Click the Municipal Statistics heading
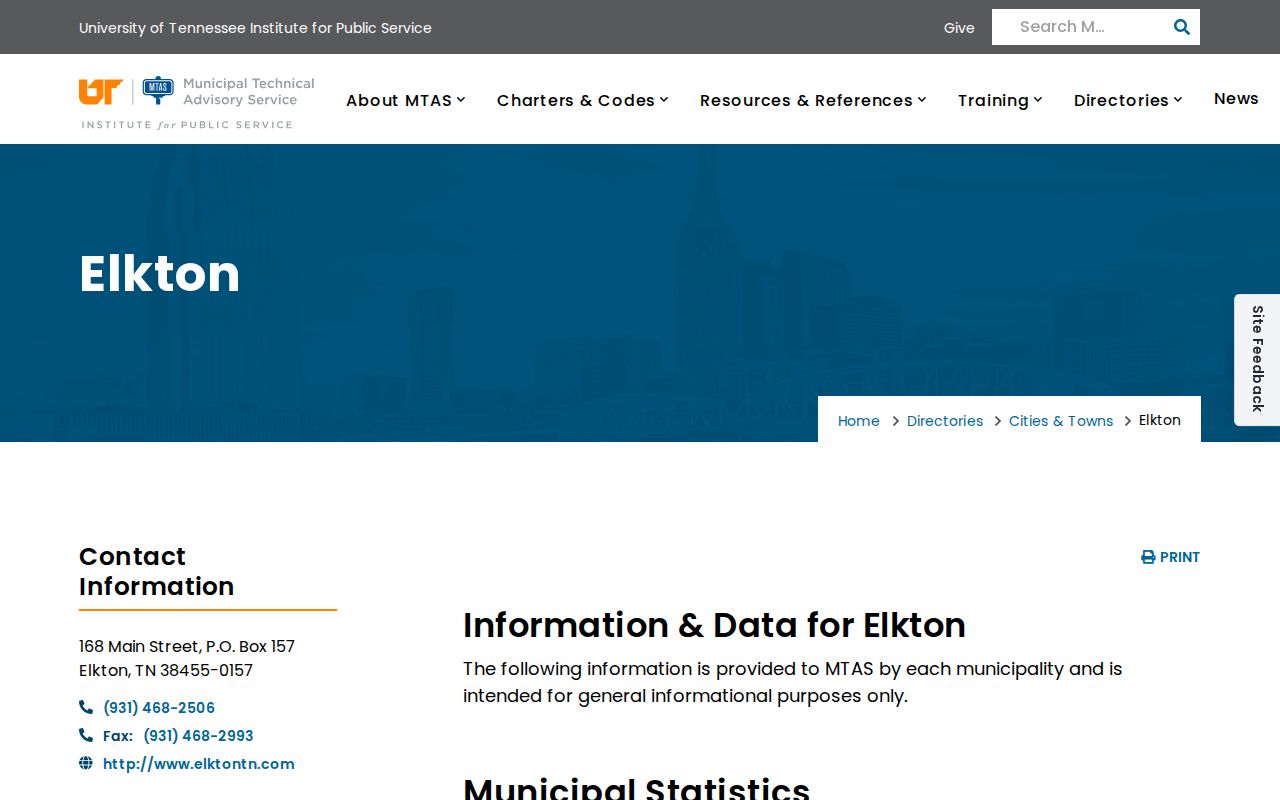Screen dimensions: 1280x800 [636, 788]
